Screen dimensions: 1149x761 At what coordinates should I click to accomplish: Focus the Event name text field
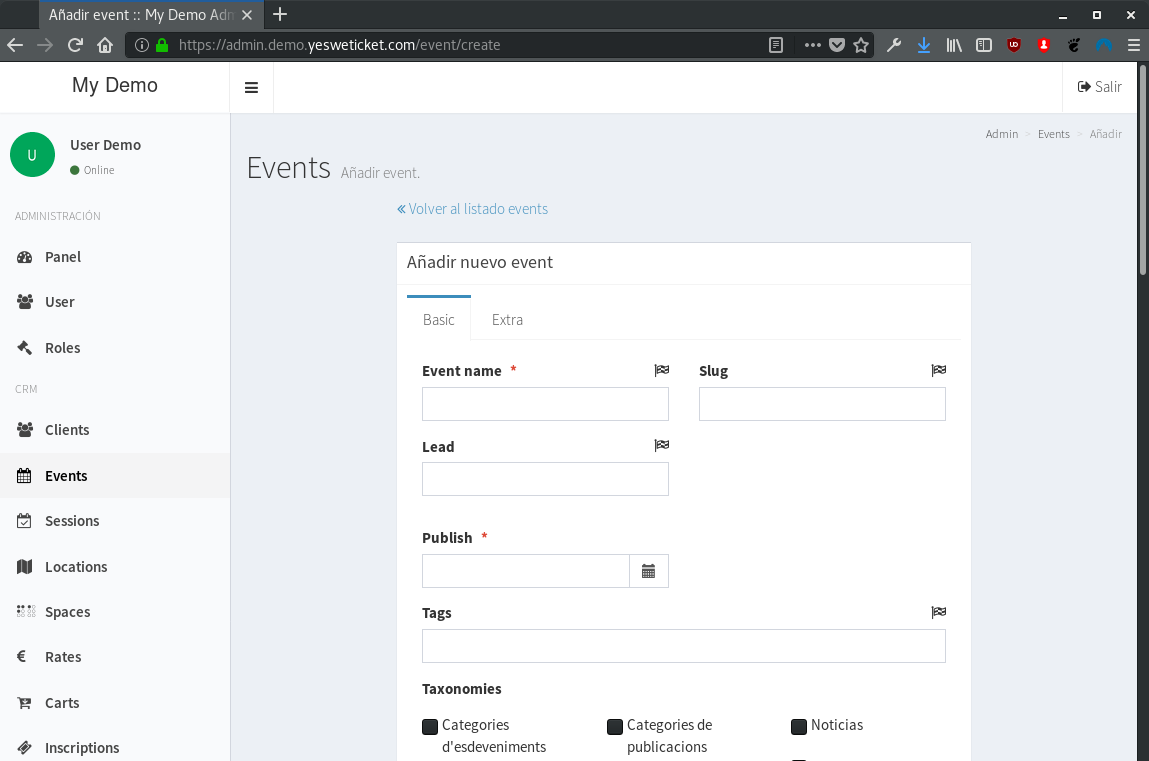(545, 404)
